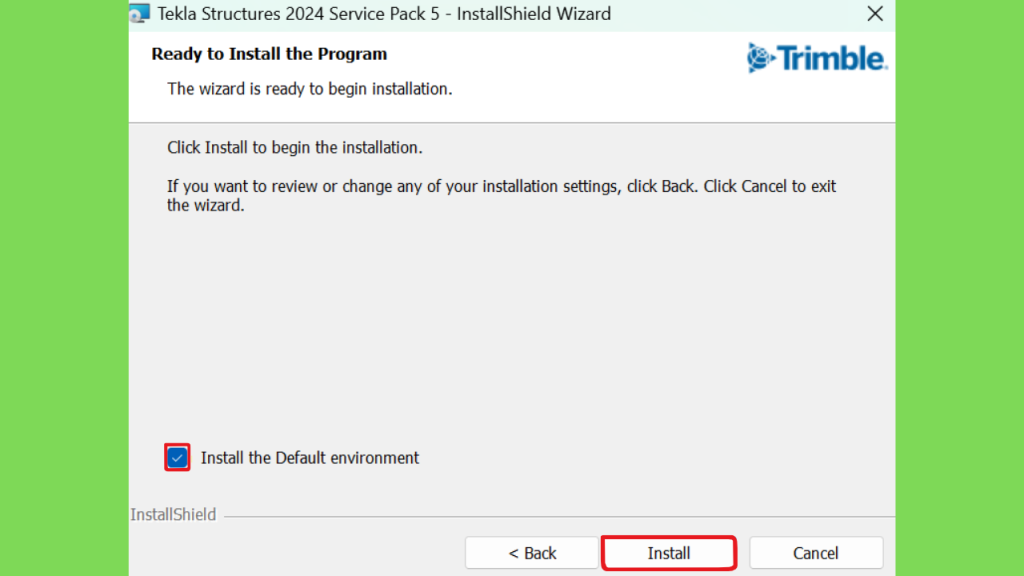The width and height of the screenshot is (1024, 576).
Task: Click the Tekla Structures 2024 title bar text
Action: pos(384,14)
